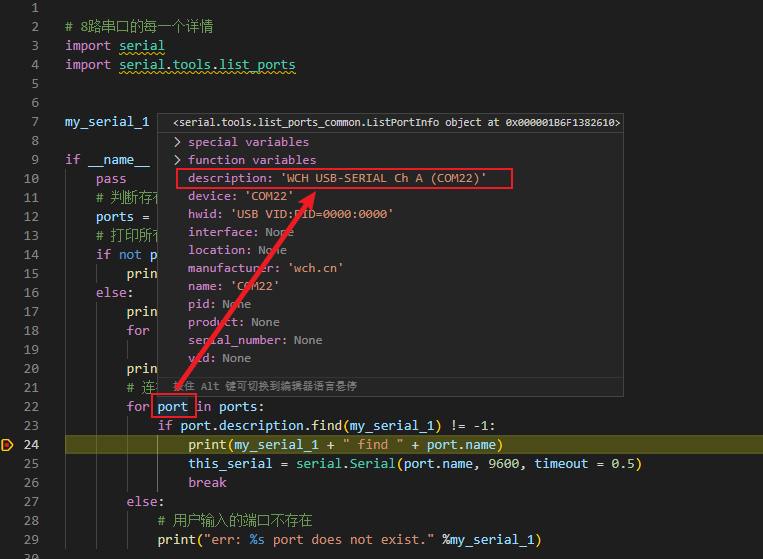Click the debug execution arrow at line 24
This screenshot has height=559, width=763.
pos(9,445)
